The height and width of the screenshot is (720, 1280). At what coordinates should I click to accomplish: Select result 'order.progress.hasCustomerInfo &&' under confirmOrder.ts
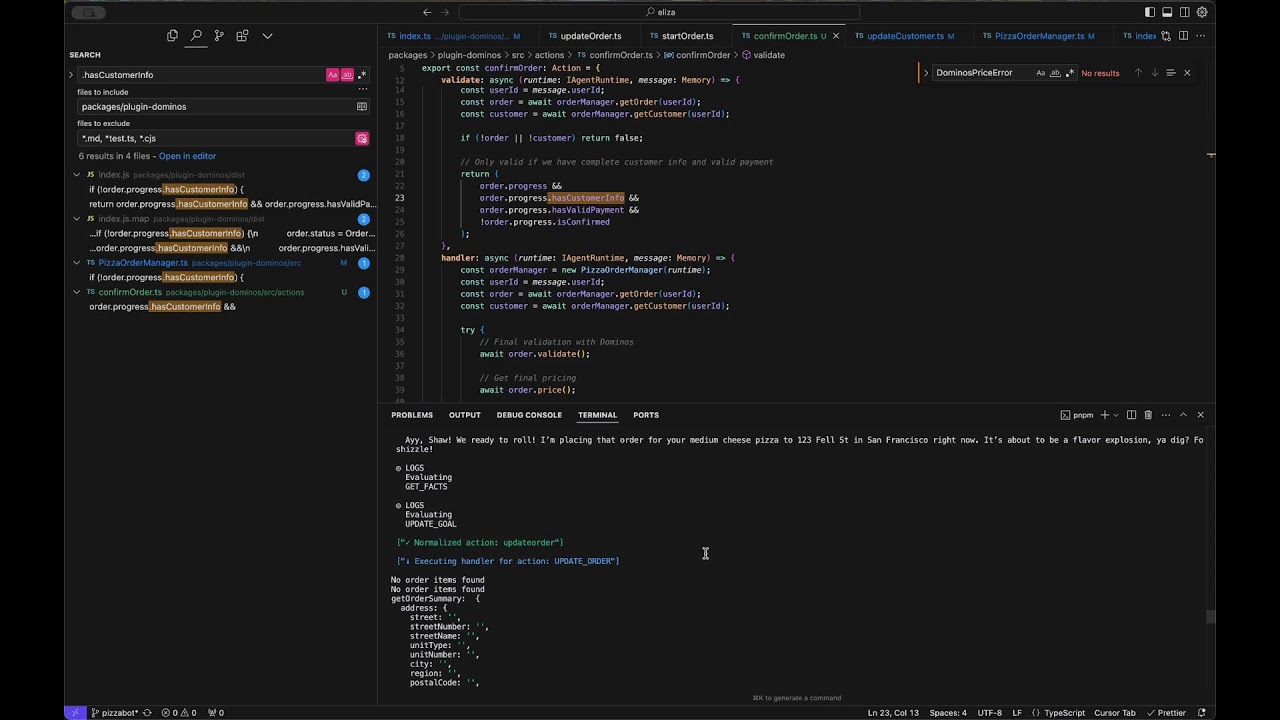coord(163,307)
